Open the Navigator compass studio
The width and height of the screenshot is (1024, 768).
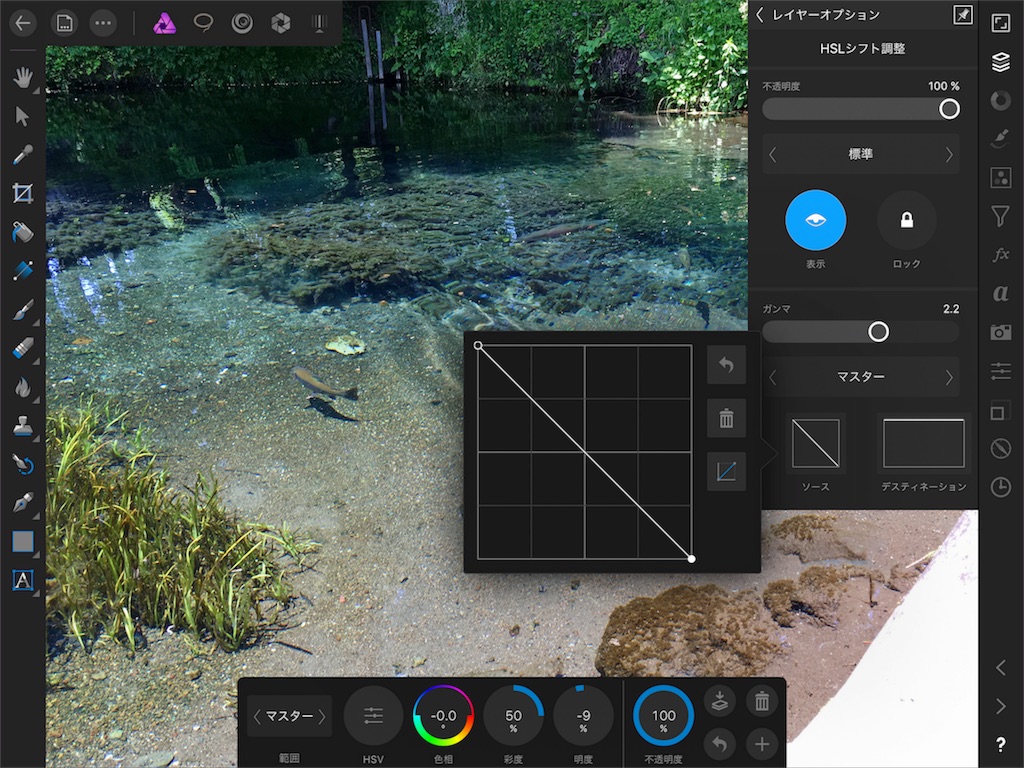pyautogui.click(x=1000, y=448)
